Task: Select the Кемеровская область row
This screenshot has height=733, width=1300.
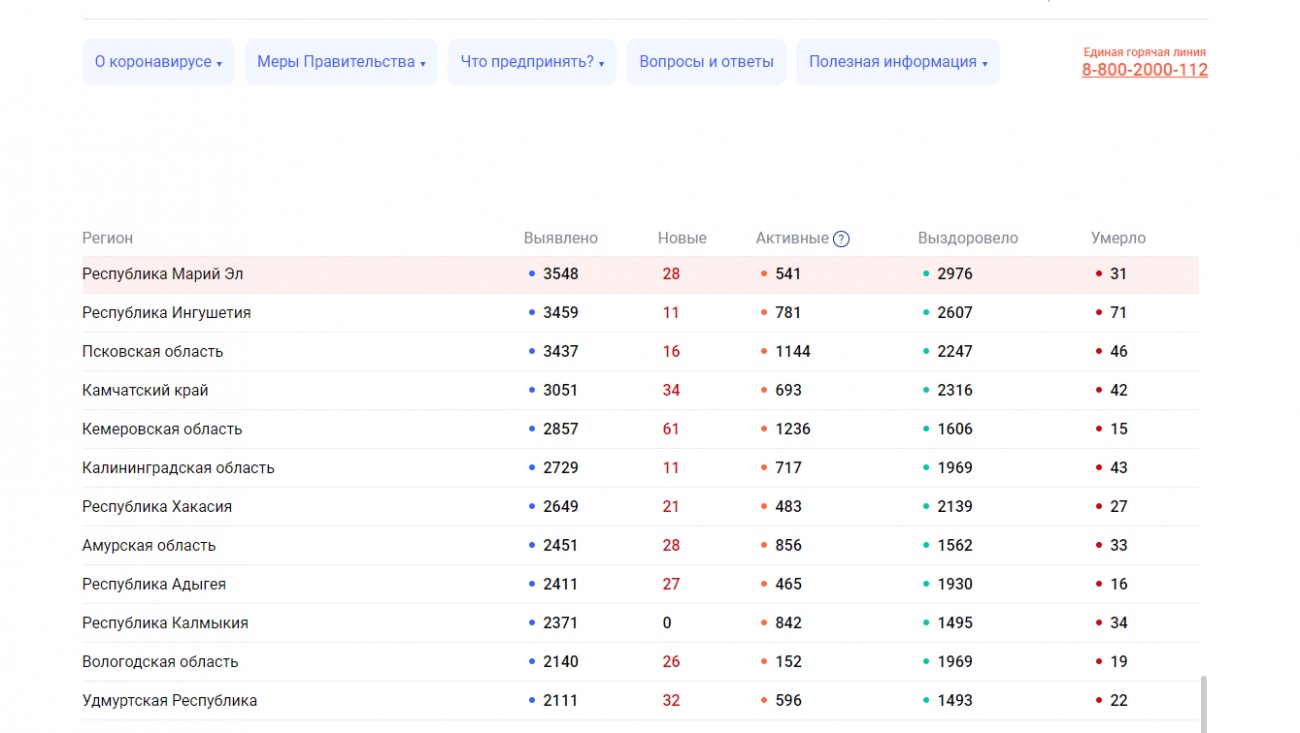Action: coord(162,430)
